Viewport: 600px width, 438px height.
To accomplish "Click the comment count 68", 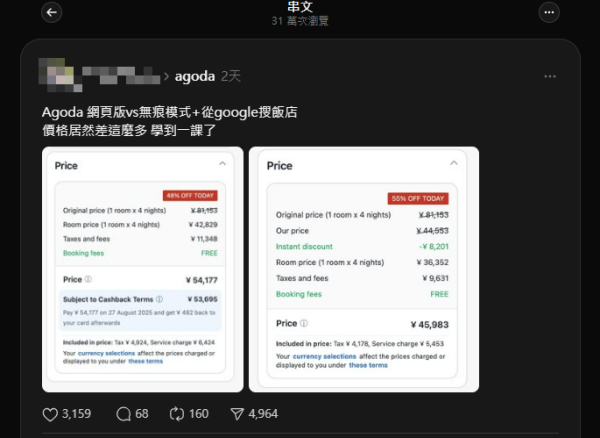I will (142, 414).
